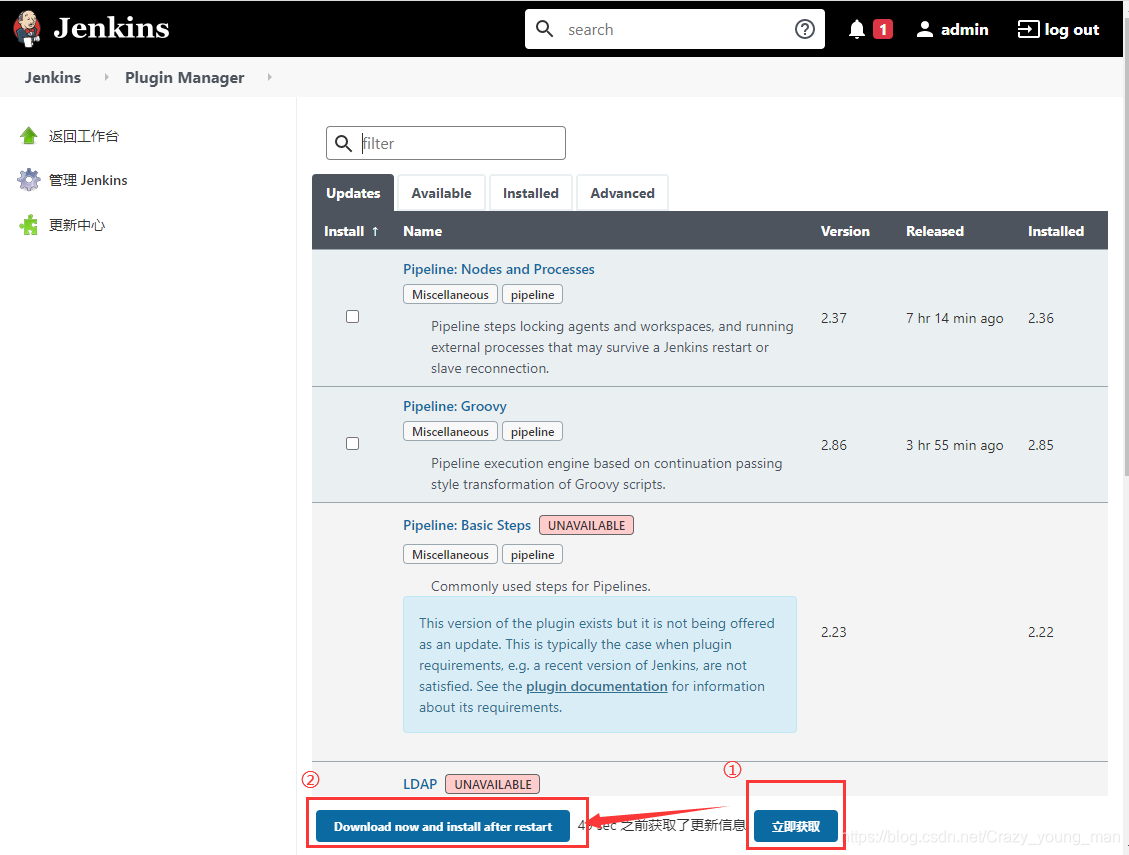Image resolution: width=1129 pixels, height=855 pixels.
Task: Check Pipeline: Nodes and Processes checkbox
Action: tap(352, 317)
